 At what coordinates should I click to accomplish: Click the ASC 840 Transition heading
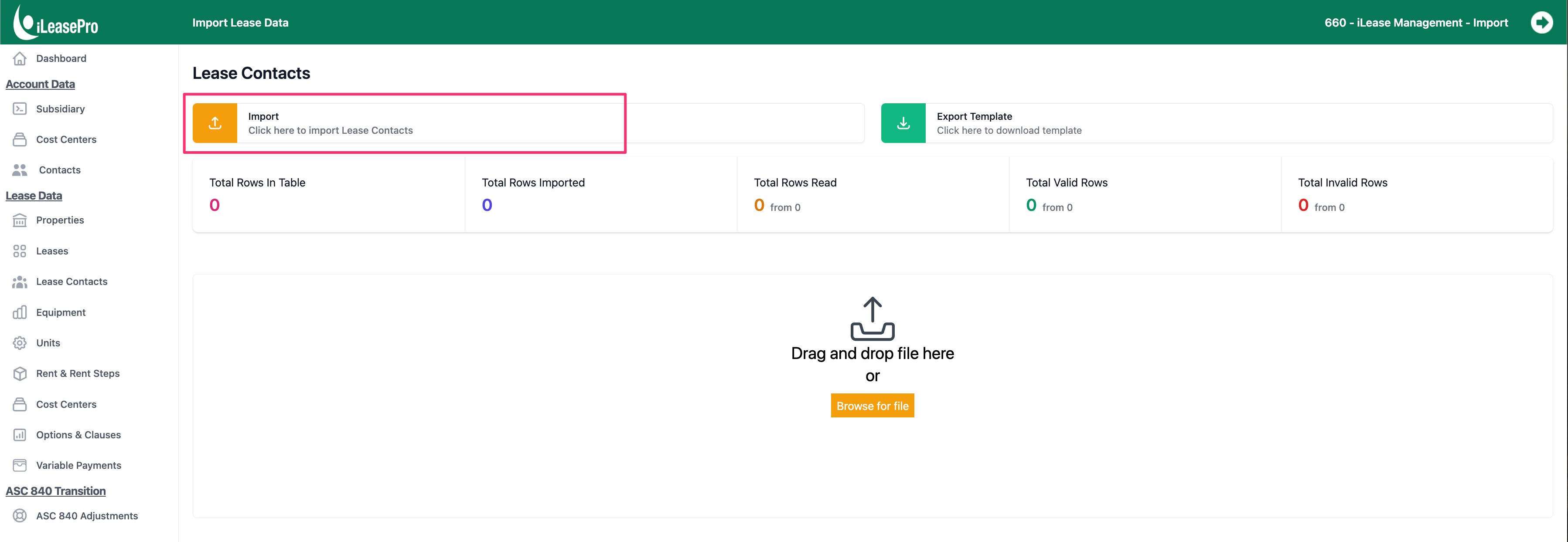click(55, 491)
